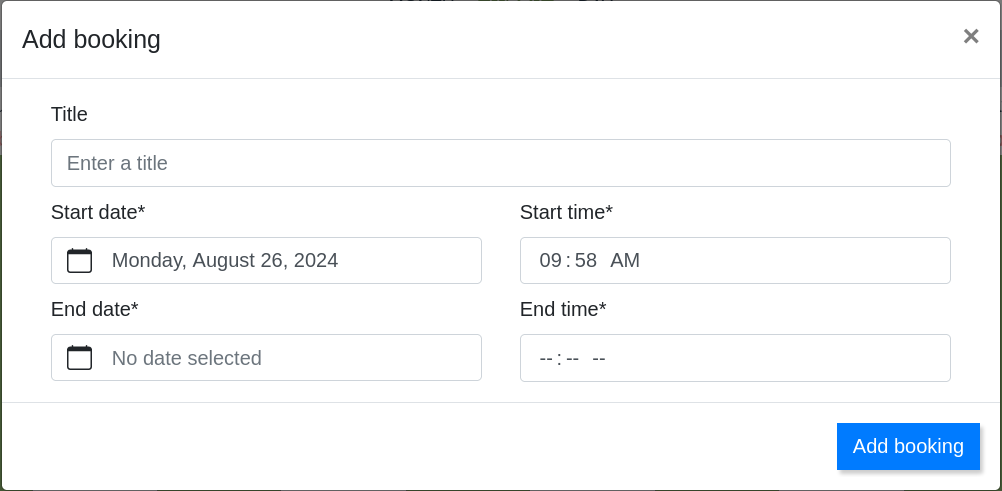Click the Add booking dialog heading

91,39
